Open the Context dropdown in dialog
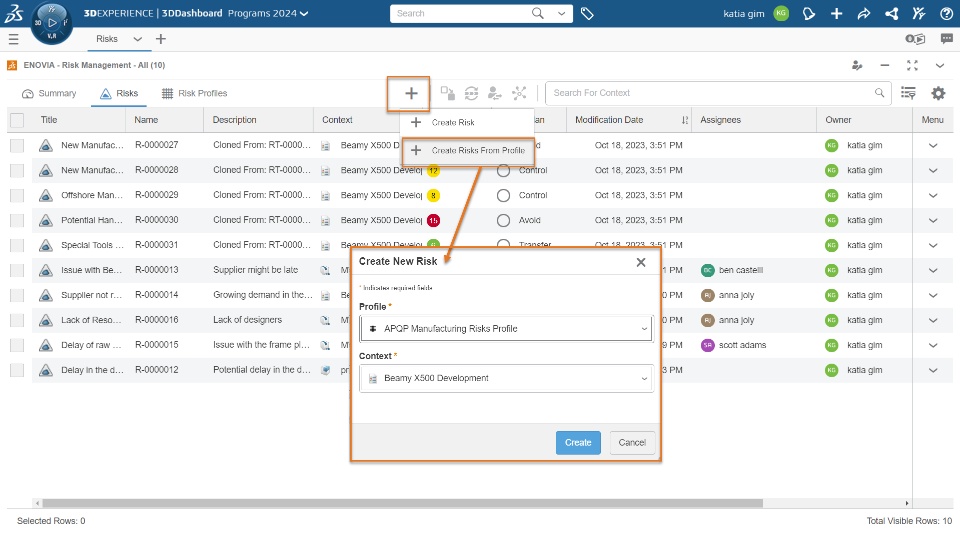This screenshot has height=539, width=960. pos(506,379)
